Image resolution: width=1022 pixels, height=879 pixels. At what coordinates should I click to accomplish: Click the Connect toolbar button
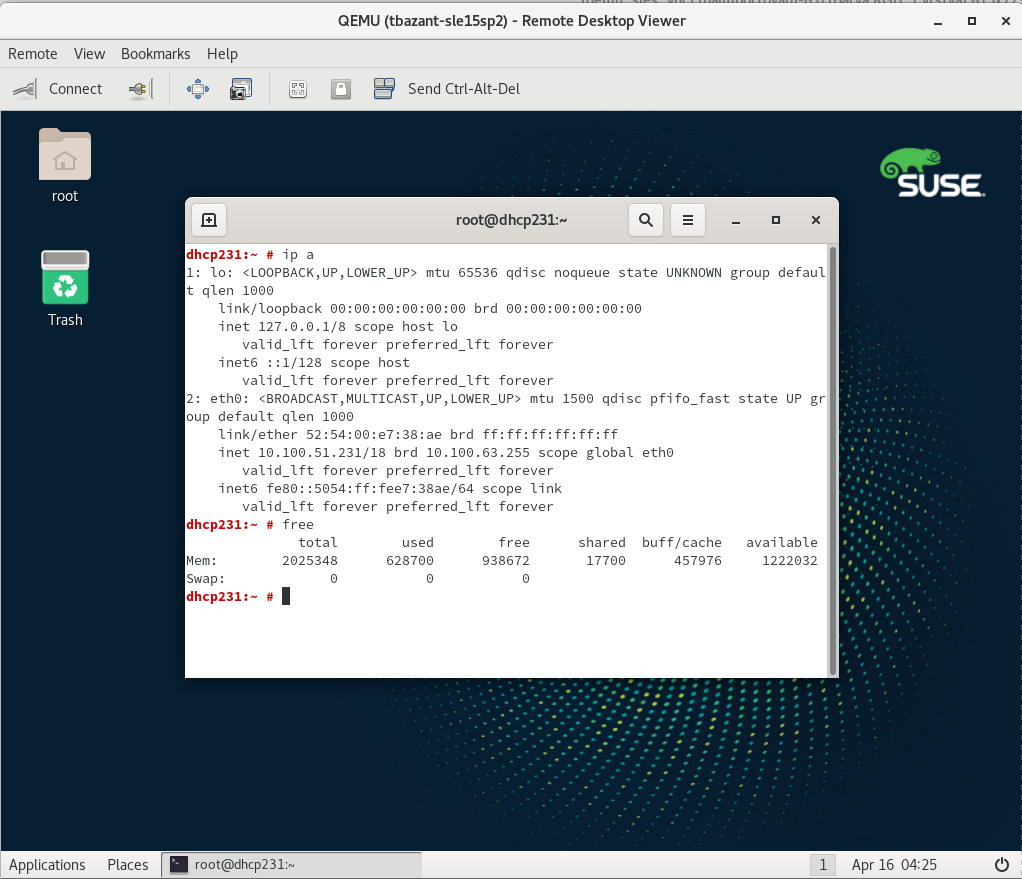click(x=58, y=89)
